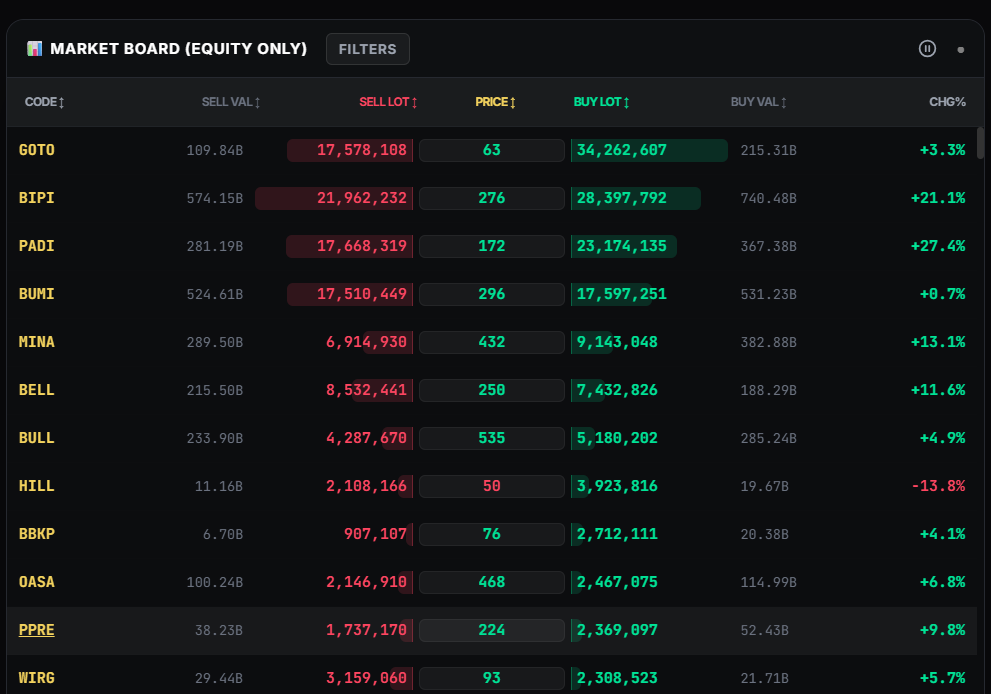Sort by SELL LOT column header

click(388, 102)
